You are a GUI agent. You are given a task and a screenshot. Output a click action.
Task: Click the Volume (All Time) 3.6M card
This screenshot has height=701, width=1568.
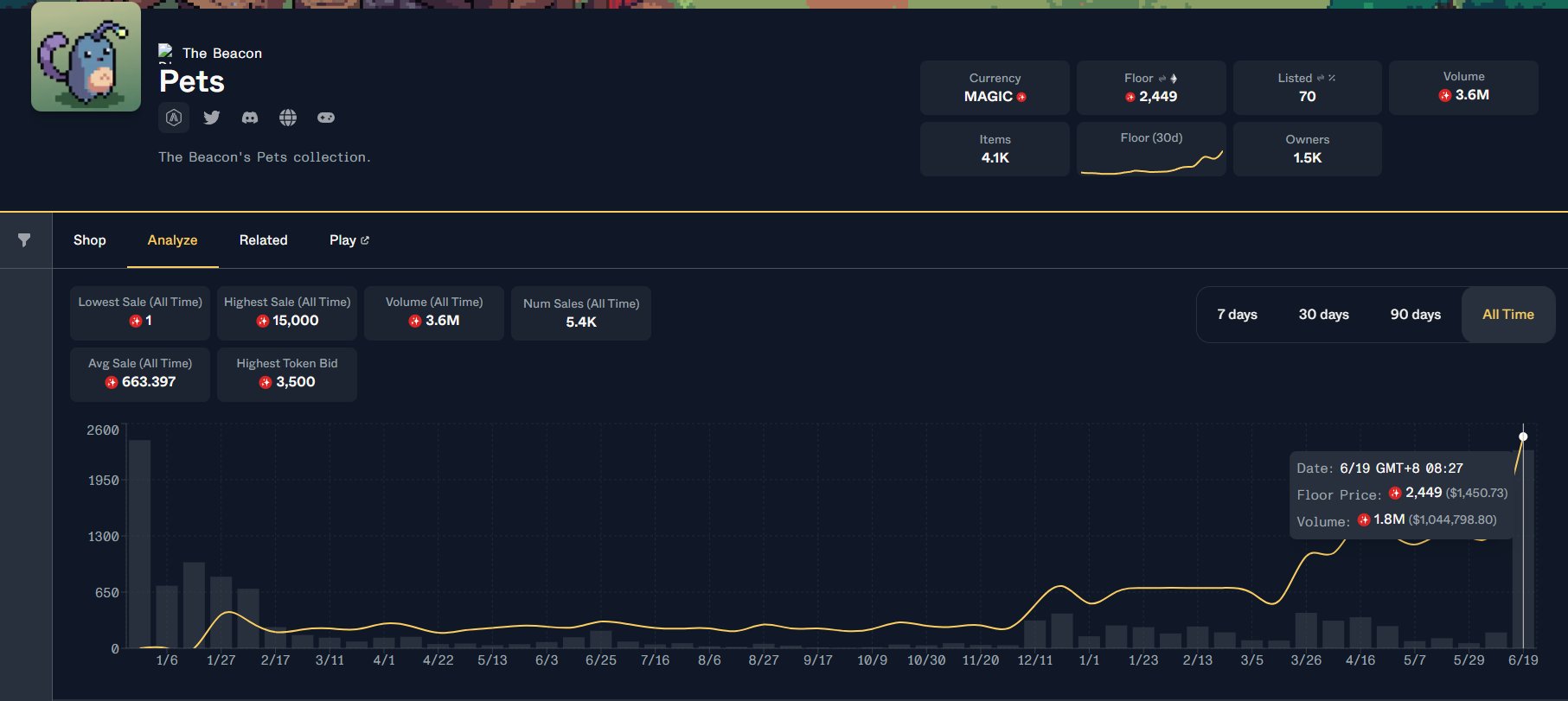click(434, 313)
